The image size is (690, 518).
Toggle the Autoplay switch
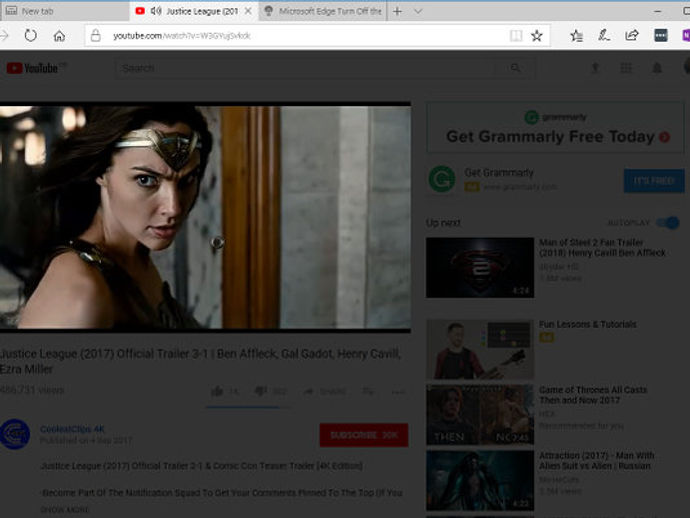[668, 223]
